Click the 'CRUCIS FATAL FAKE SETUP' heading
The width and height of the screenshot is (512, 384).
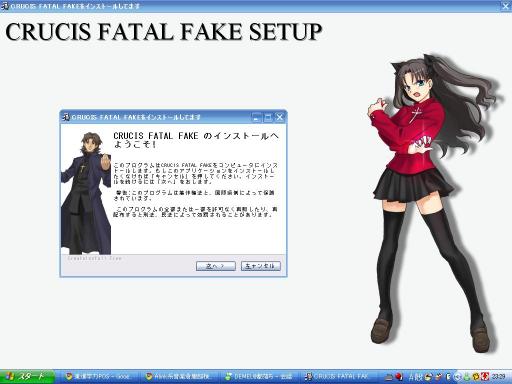click(164, 32)
